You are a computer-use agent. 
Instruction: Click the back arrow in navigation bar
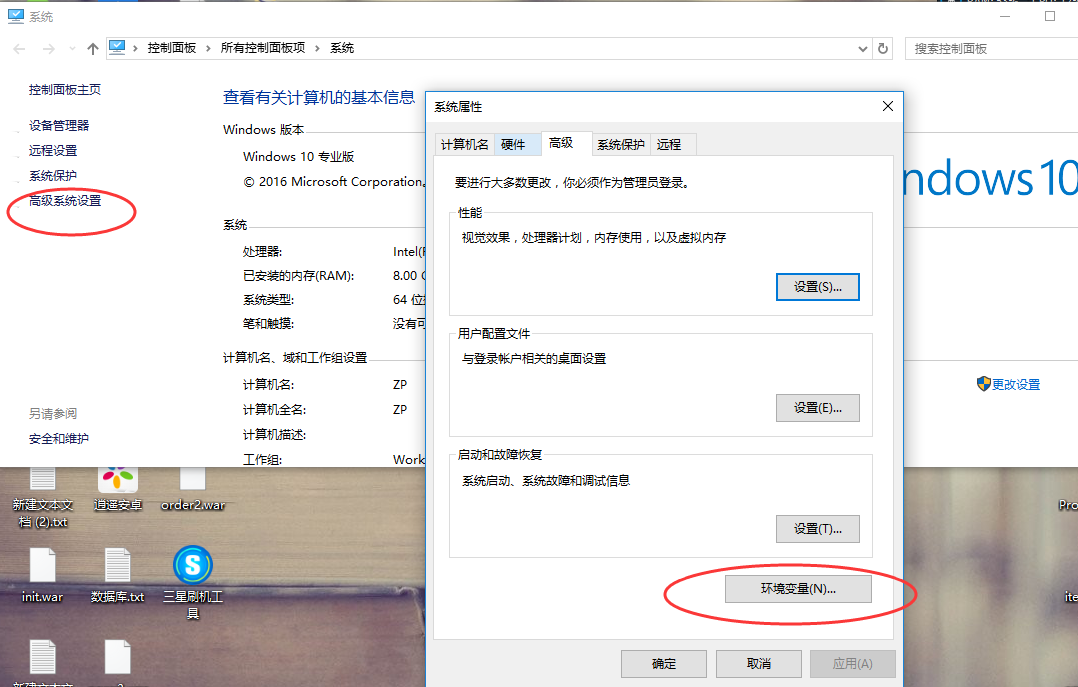[19, 49]
